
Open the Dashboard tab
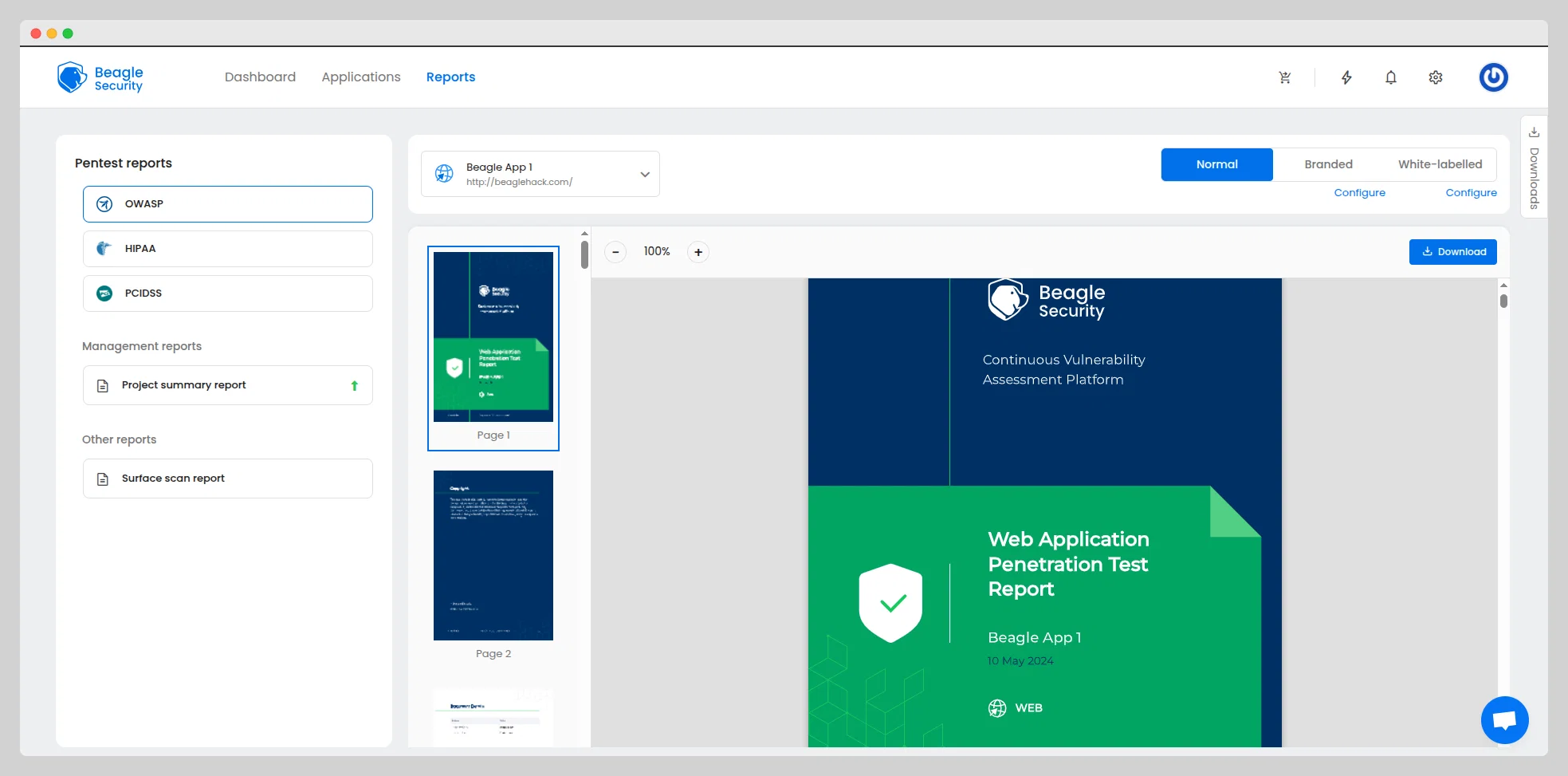(x=260, y=77)
